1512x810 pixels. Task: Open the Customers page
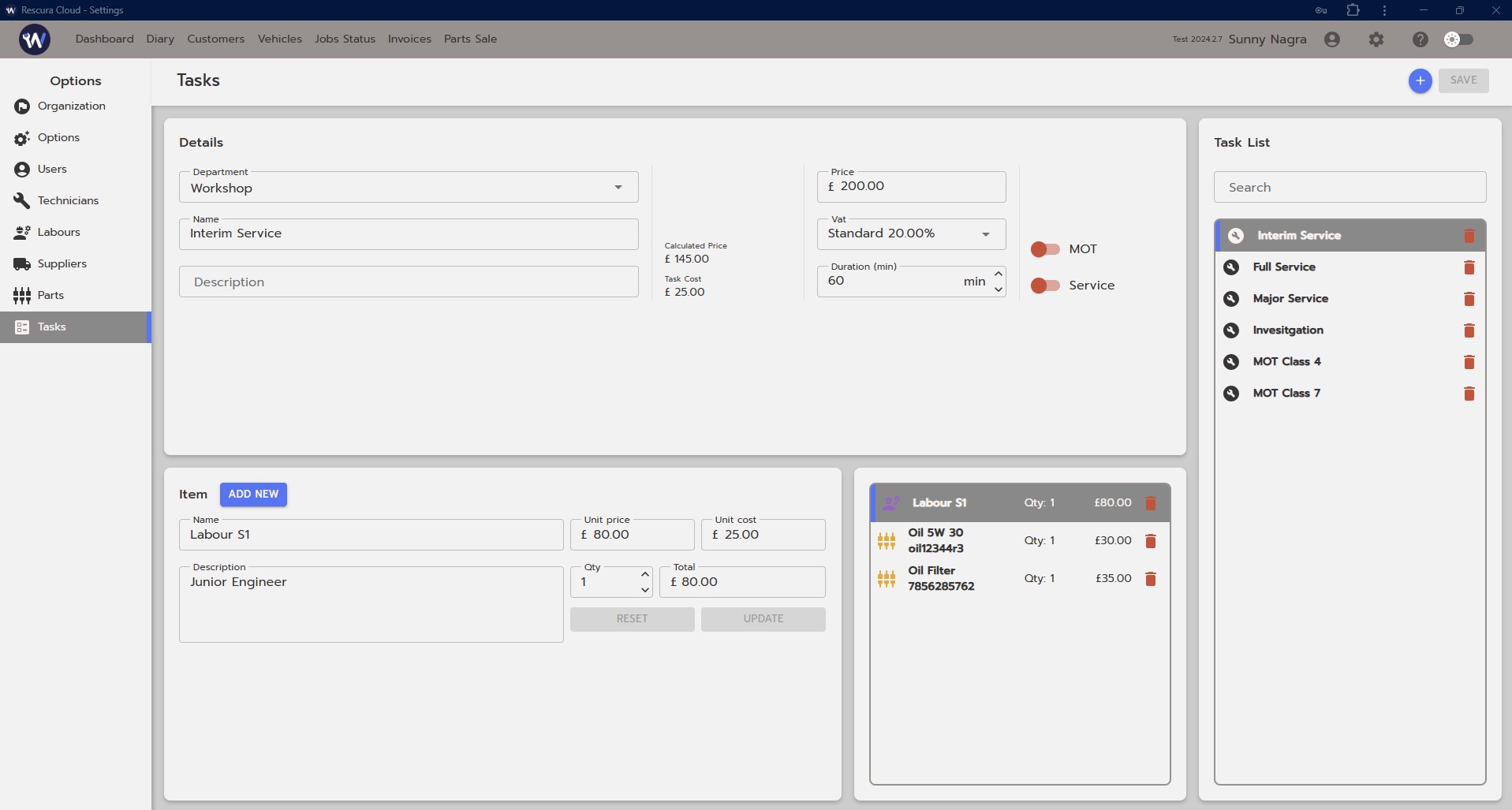pos(216,39)
